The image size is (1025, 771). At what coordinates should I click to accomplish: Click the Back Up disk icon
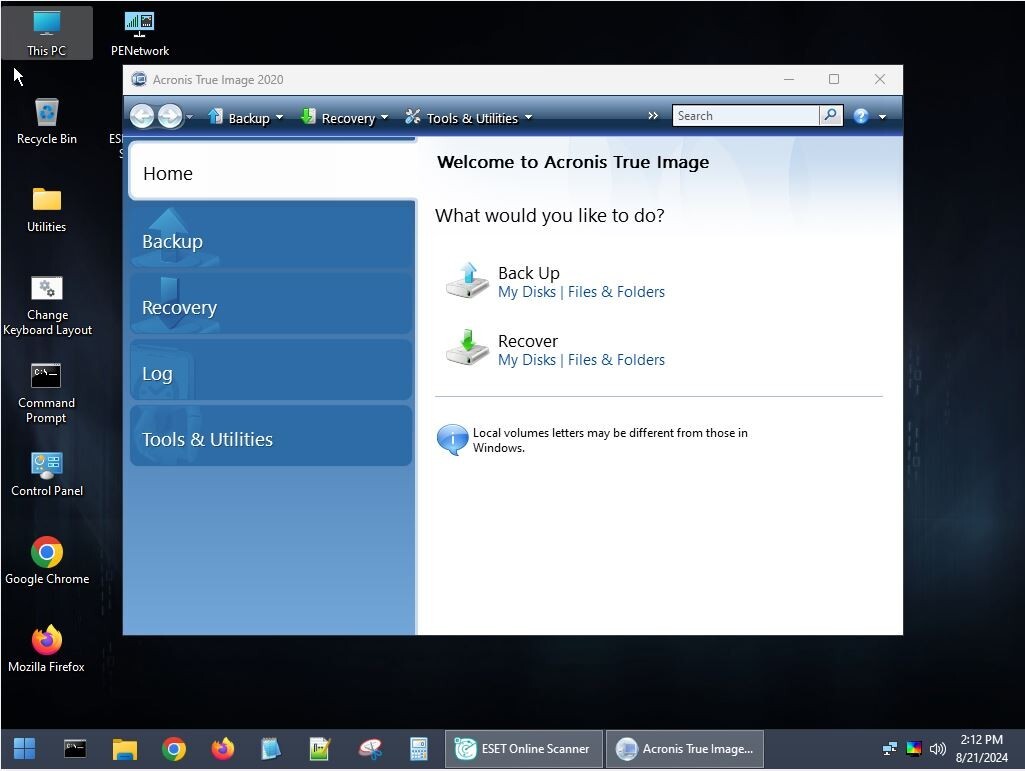[466, 281]
